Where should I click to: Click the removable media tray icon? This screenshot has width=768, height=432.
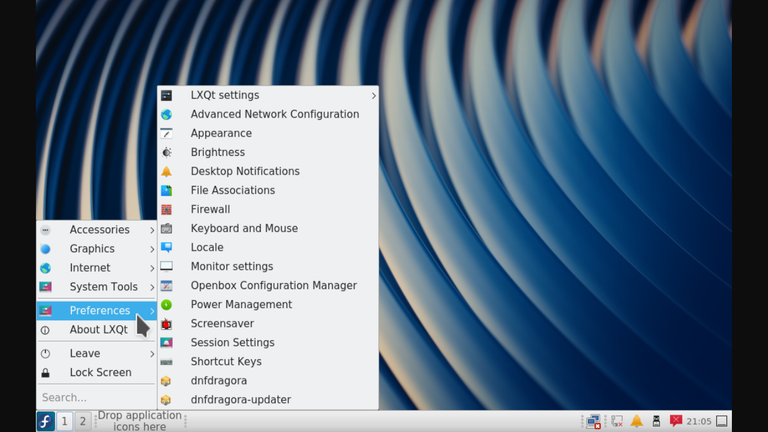[656, 421]
